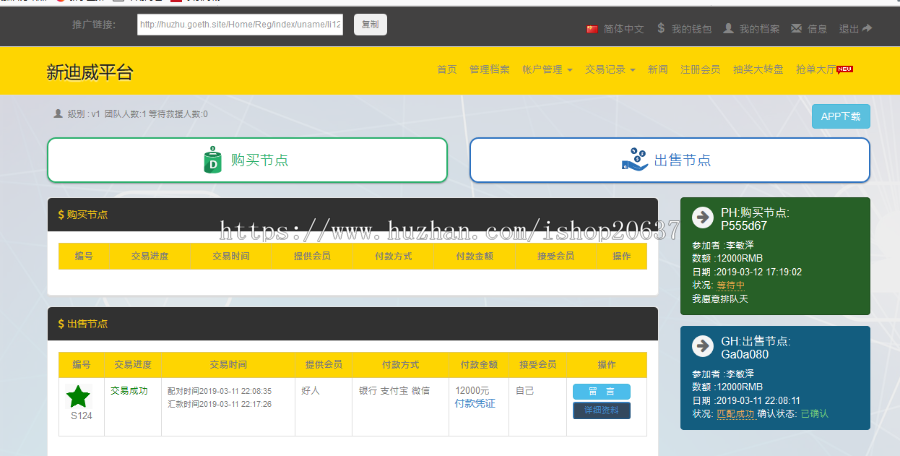Click the APP下载 button
The width and height of the screenshot is (900, 456).
point(841,116)
